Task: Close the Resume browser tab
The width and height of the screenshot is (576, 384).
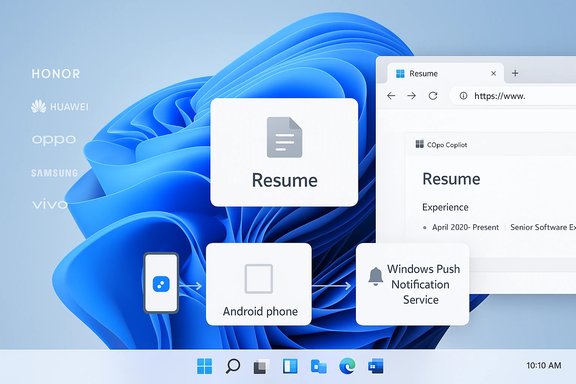Action: point(494,73)
